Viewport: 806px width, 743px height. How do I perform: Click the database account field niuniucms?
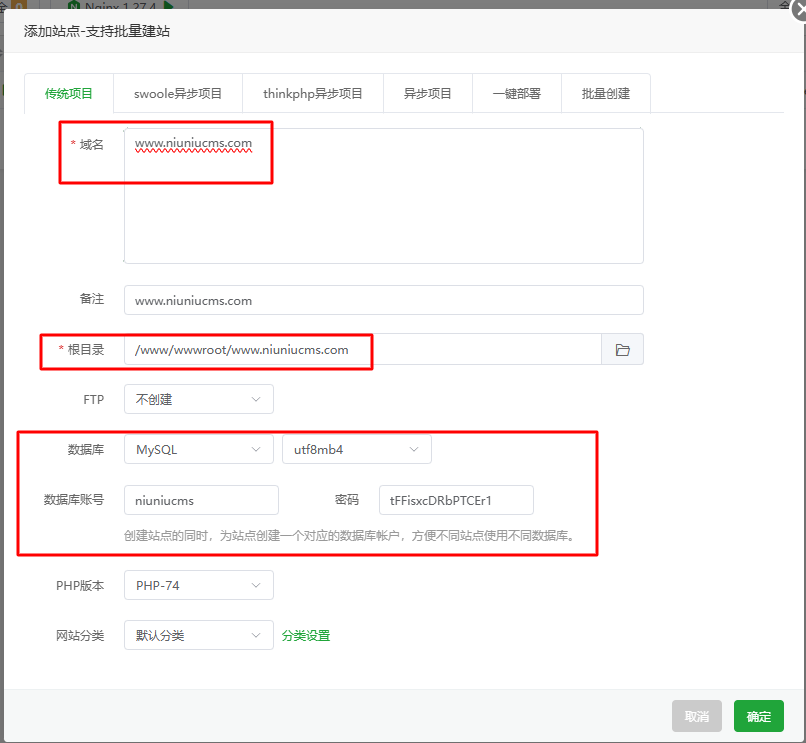[x=201, y=500]
